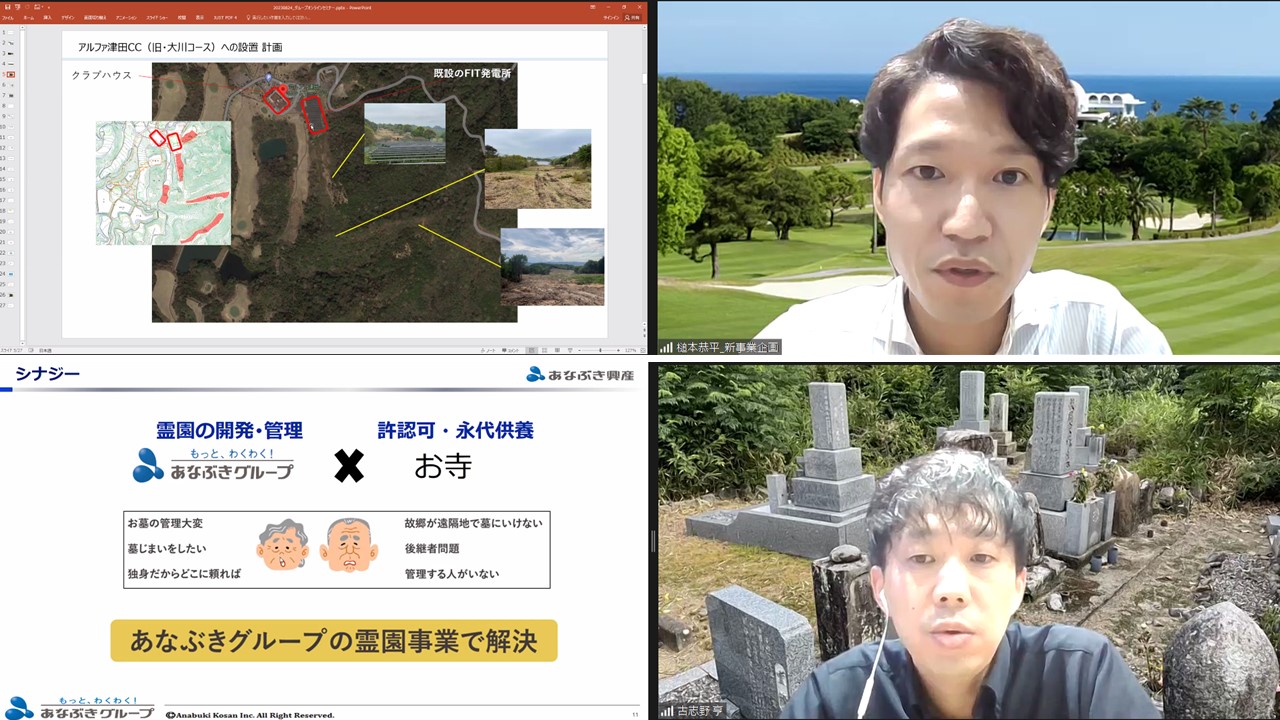Open the ホーム ribbon tab

coord(28,18)
